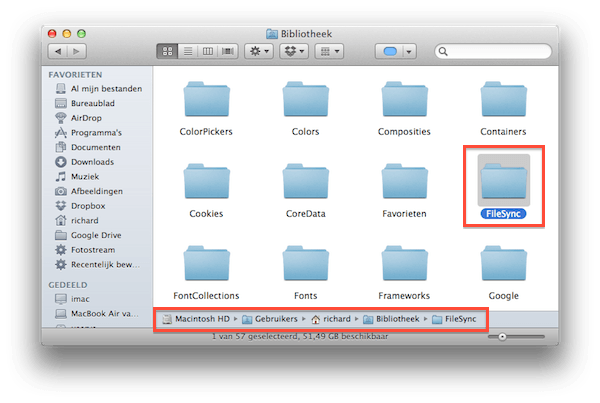Image resolution: width=600 pixels, height=403 pixels.
Task: Click the GEDEELD sidebar header
Action: point(68,285)
